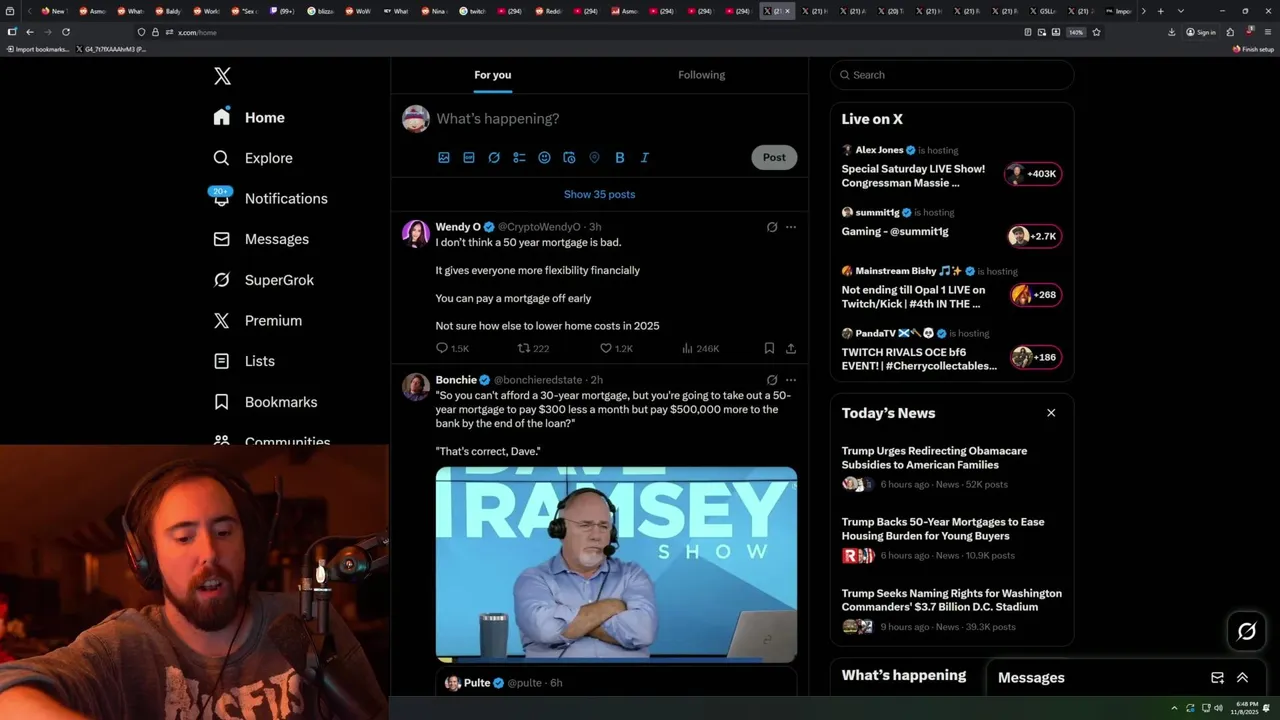The height and width of the screenshot is (720, 1280).
Task: Open SuperGrok in the sidebar
Action: 265,280
